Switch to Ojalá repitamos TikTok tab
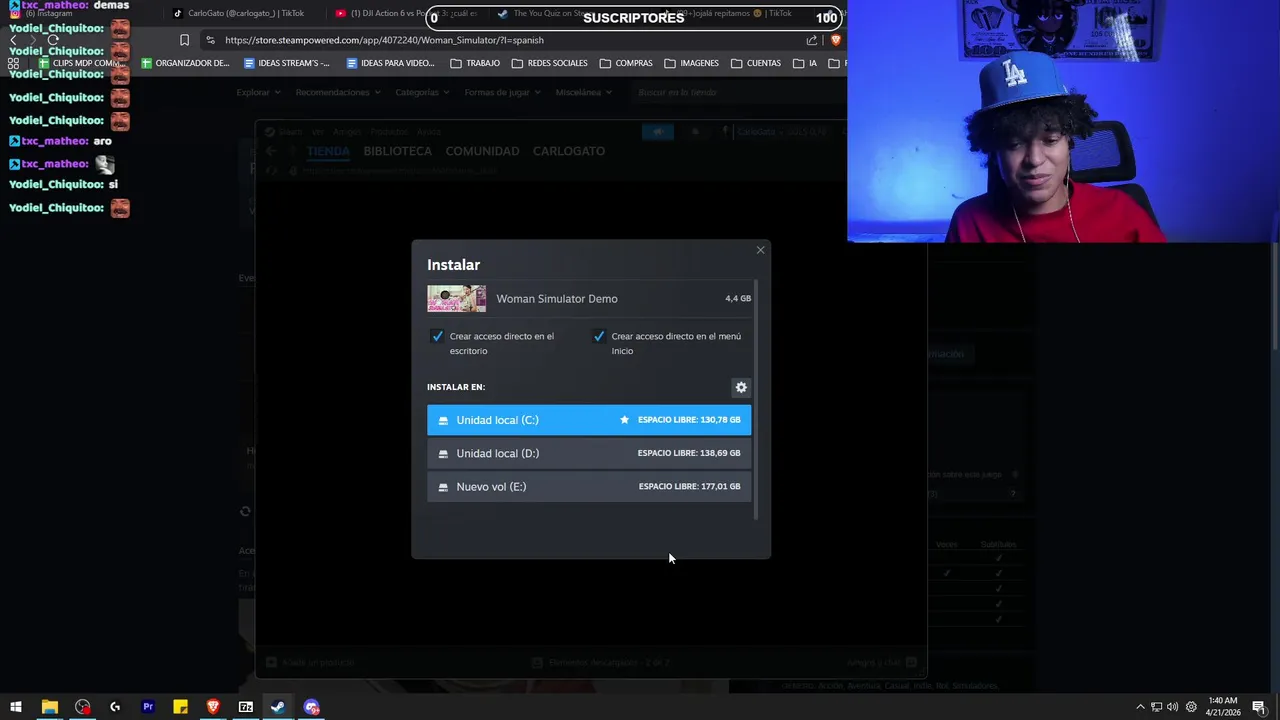 pos(737,14)
